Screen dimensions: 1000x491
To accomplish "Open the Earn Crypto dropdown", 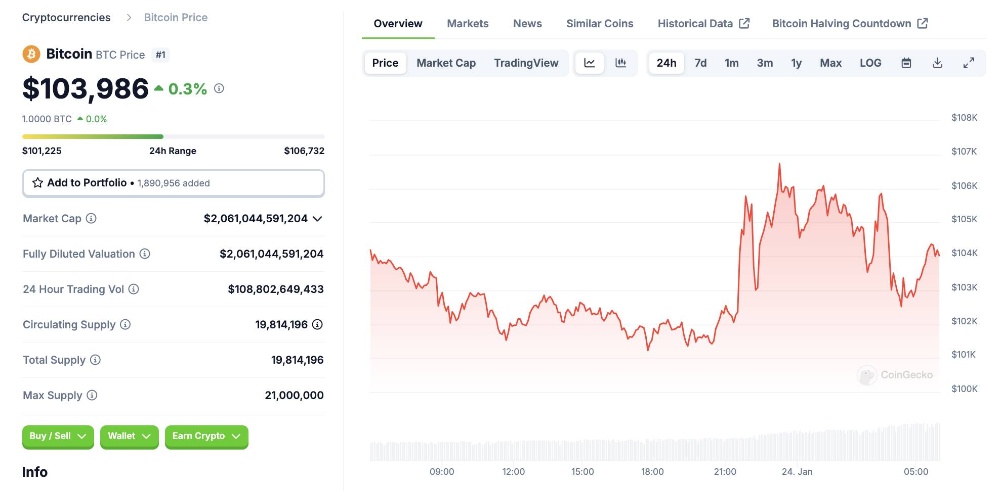I will pyautogui.click(x=206, y=436).
